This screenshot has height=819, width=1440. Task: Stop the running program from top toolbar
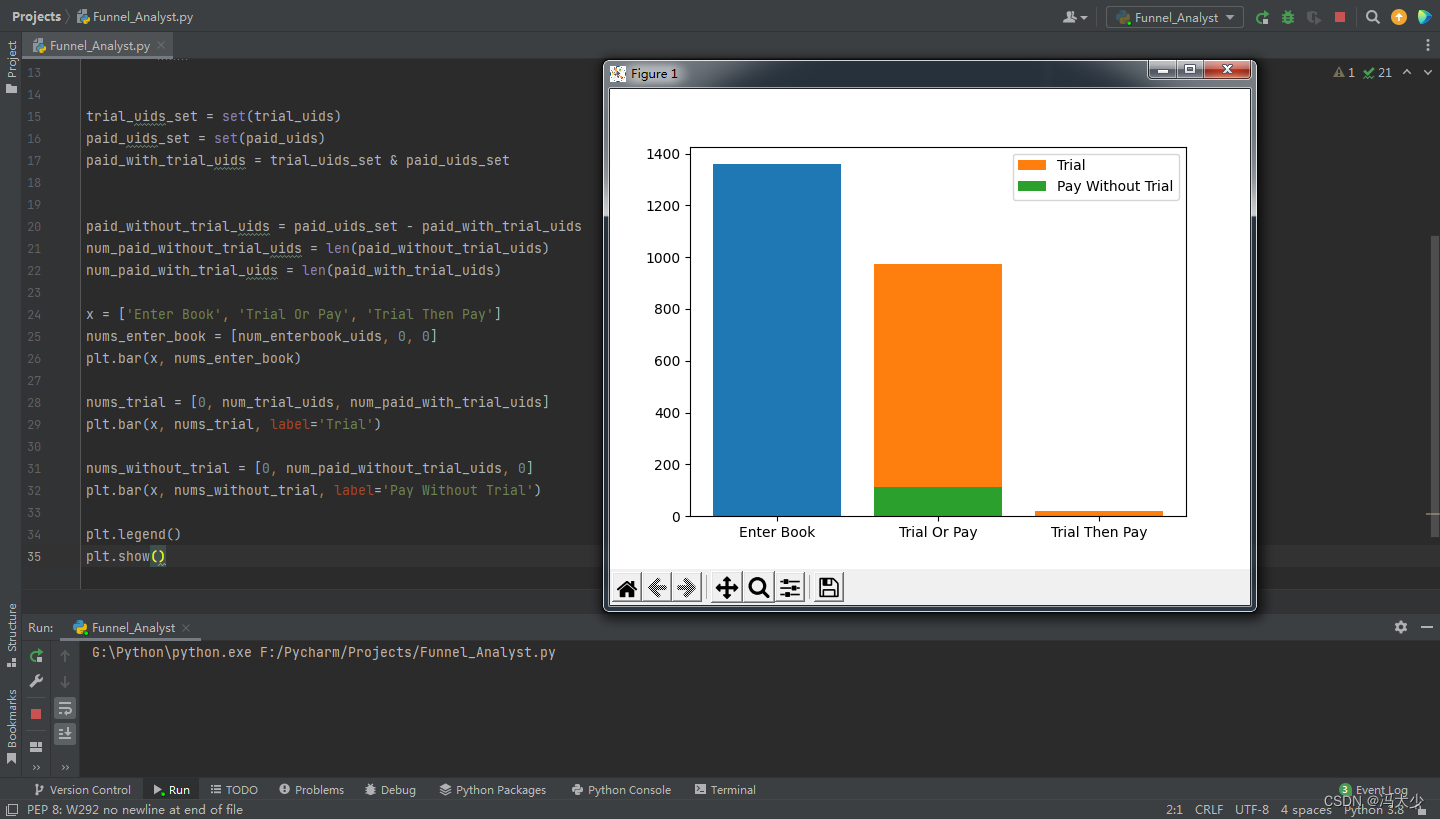pyautogui.click(x=1340, y=17)
